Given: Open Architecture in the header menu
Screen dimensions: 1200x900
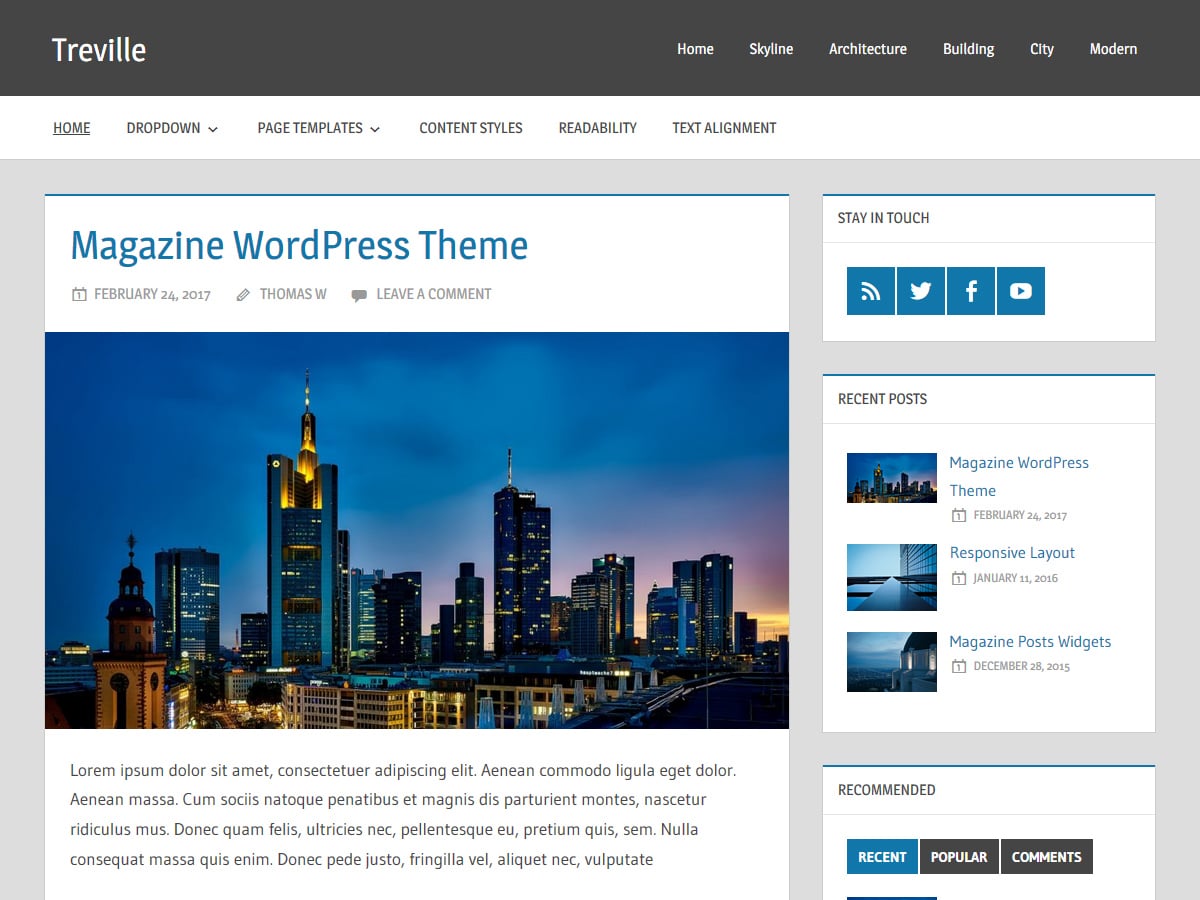Looking at the screenshot, I should (868, 48).
